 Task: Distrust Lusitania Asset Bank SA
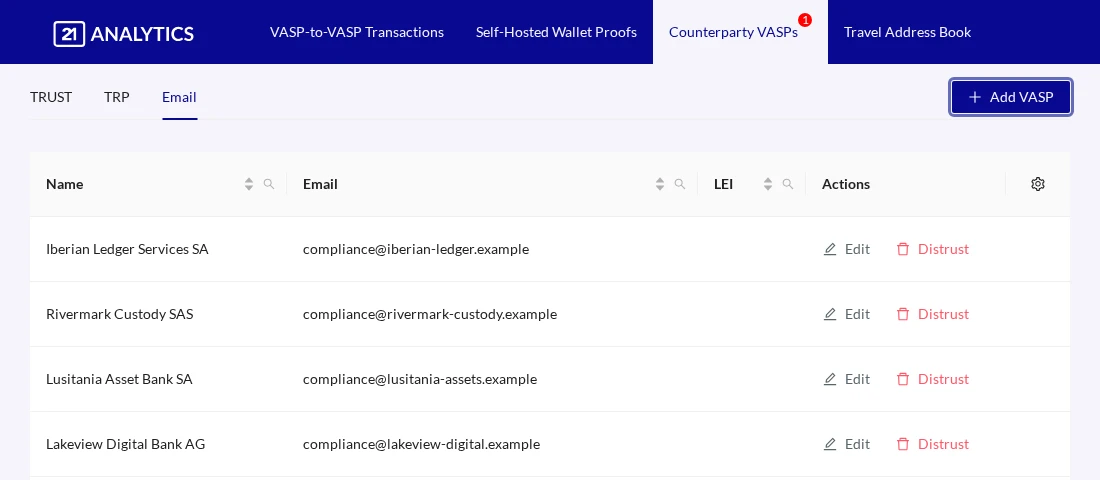click(x=933, y=380)
